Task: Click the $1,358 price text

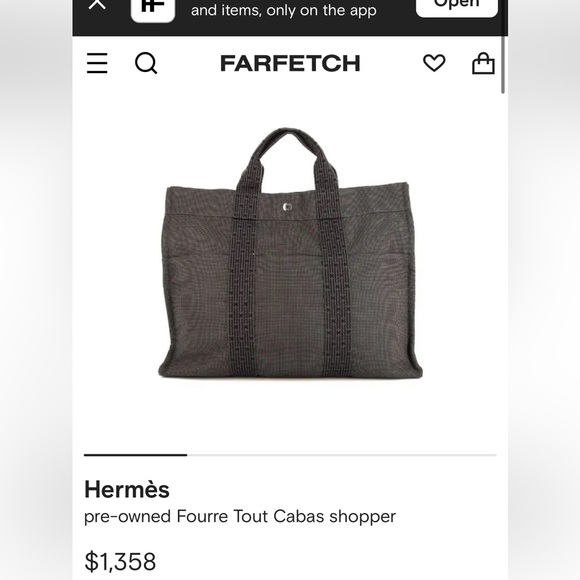Action: (120, 561)
